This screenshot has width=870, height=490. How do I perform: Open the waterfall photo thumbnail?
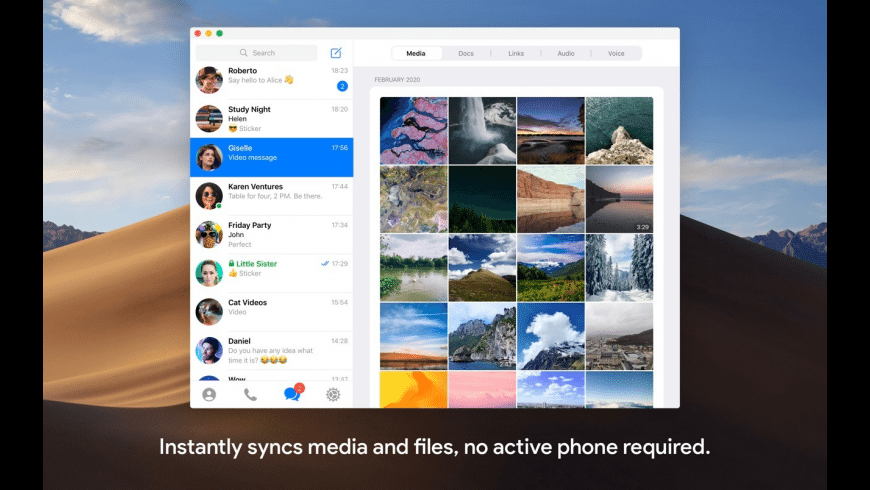[x=482, y=130]
